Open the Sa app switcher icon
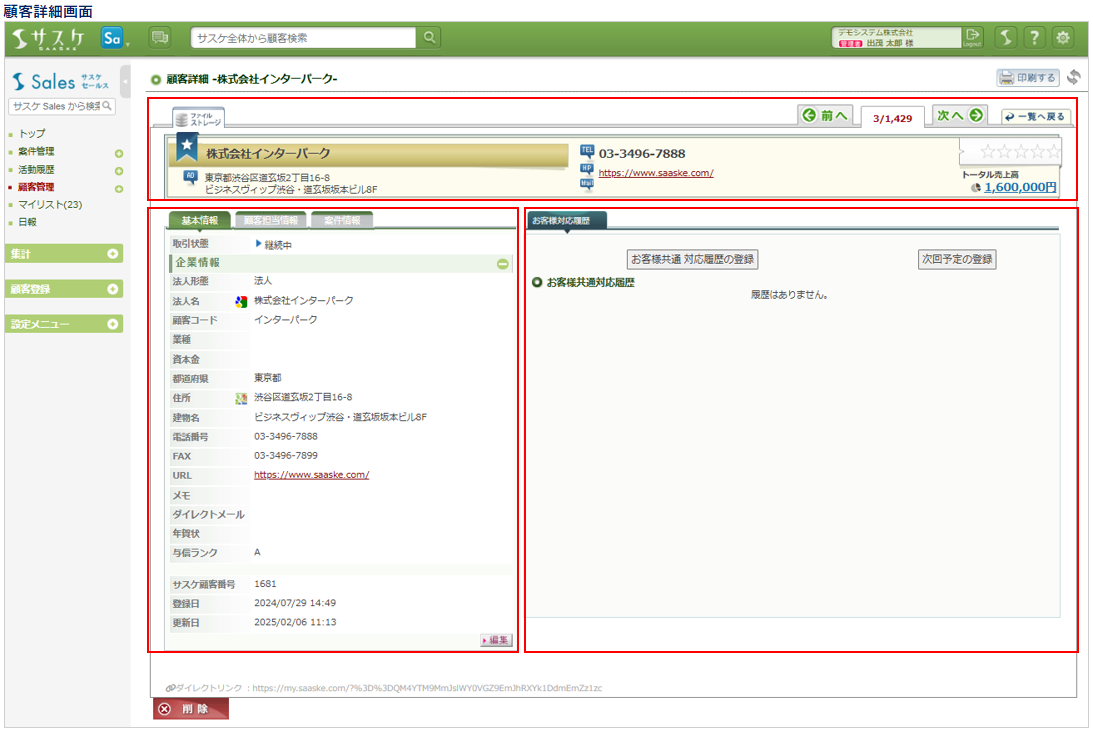 tap(112, 38)
